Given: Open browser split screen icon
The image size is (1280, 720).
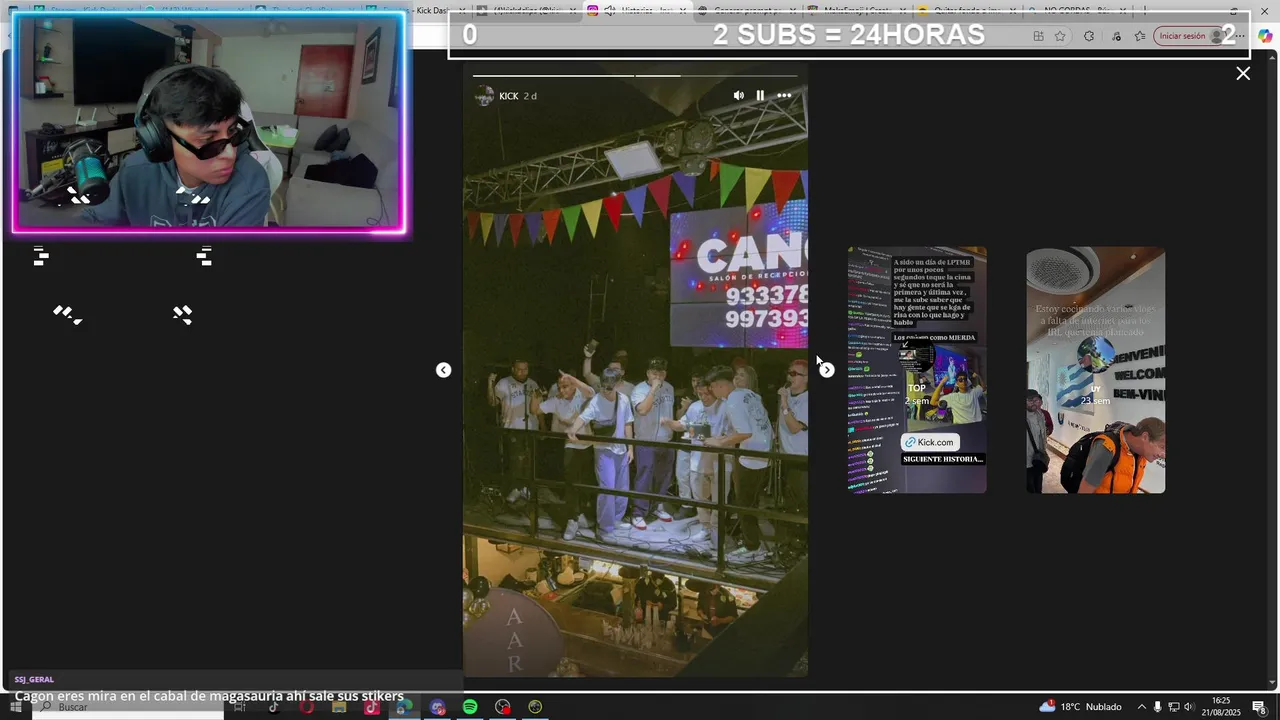Looking at the screenshot, I should click(1038, 36).
